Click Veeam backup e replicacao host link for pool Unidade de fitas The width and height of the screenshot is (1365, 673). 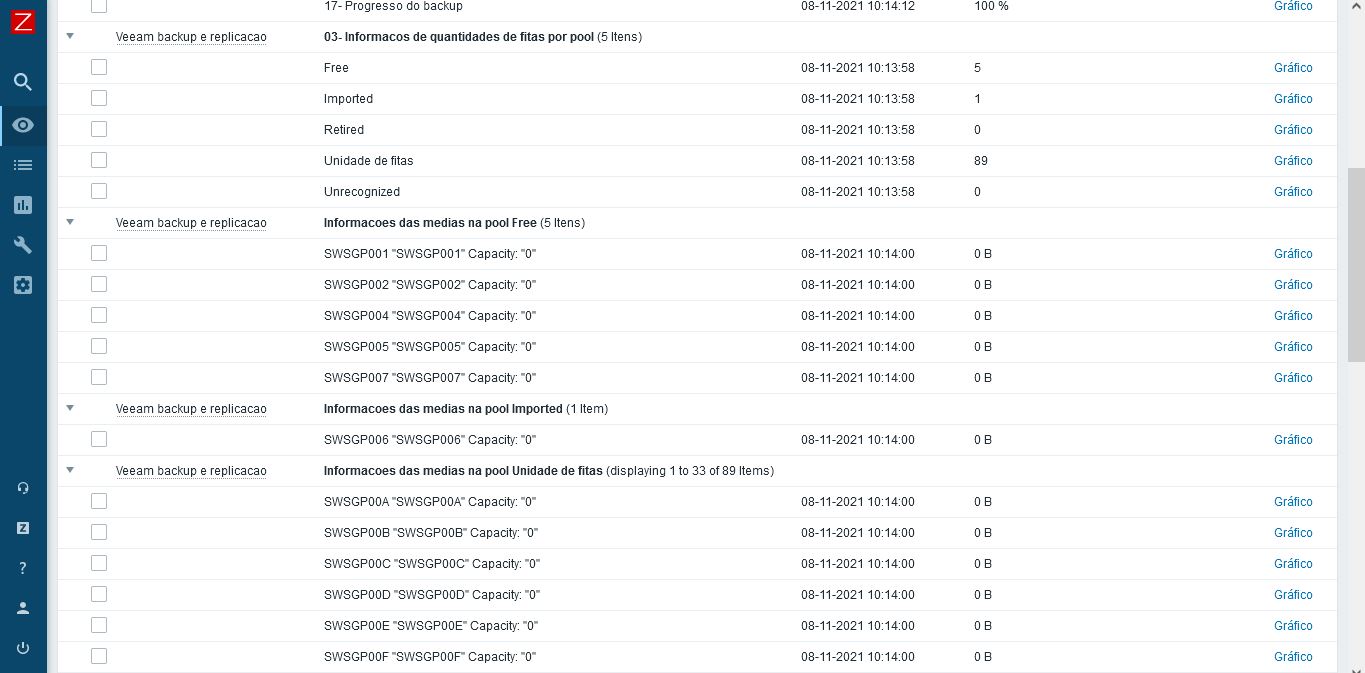(191, 471)
